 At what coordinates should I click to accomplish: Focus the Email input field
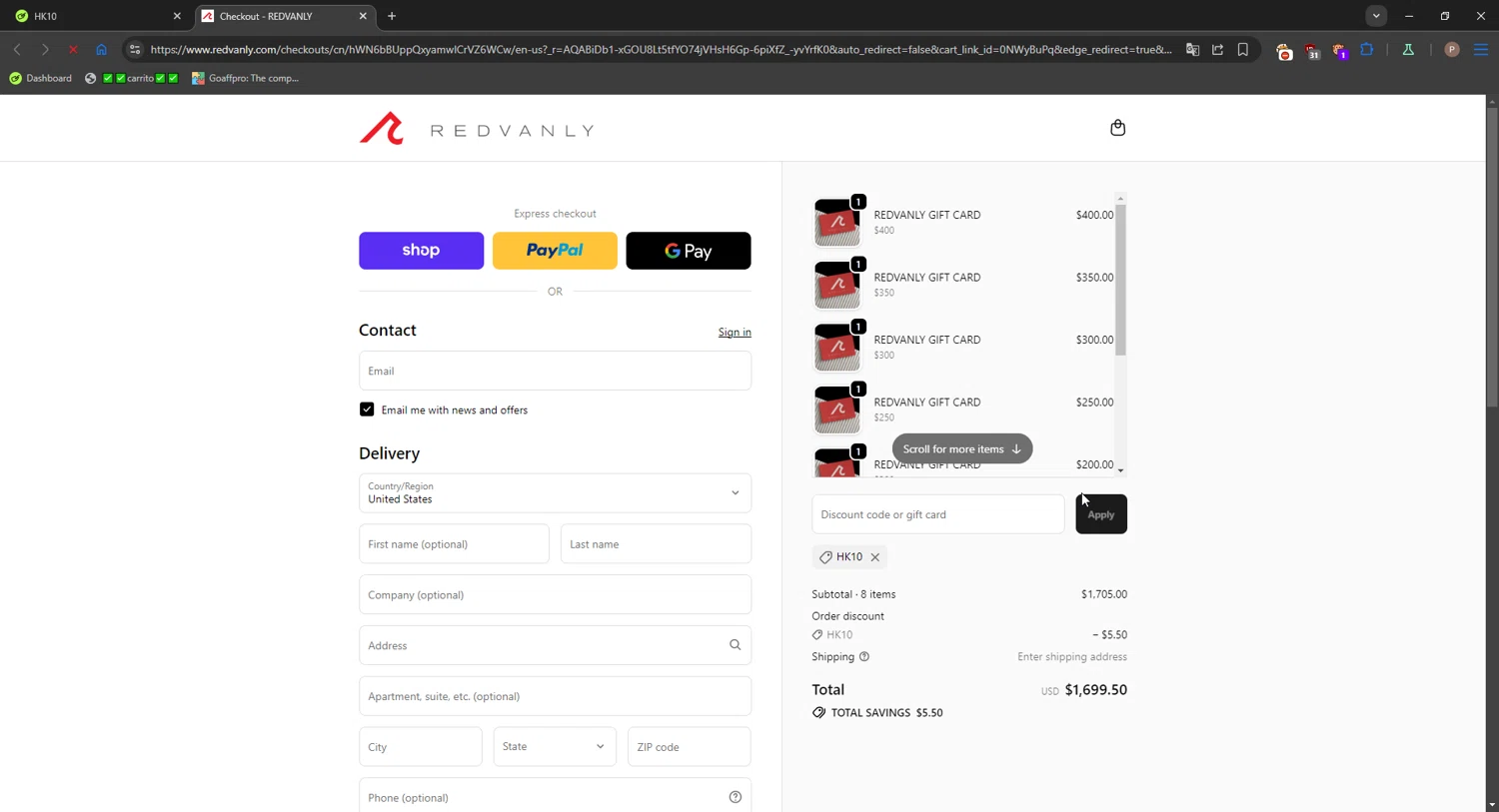[555, 371]
